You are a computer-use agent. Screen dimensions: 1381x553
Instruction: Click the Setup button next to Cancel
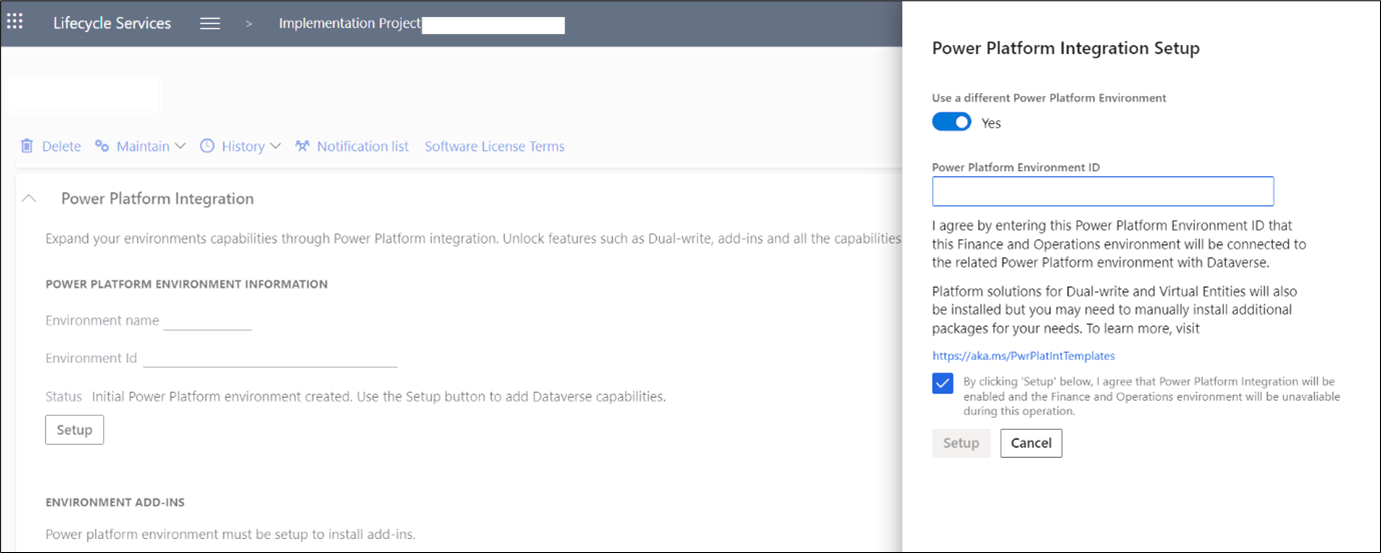tap(961, 443)
